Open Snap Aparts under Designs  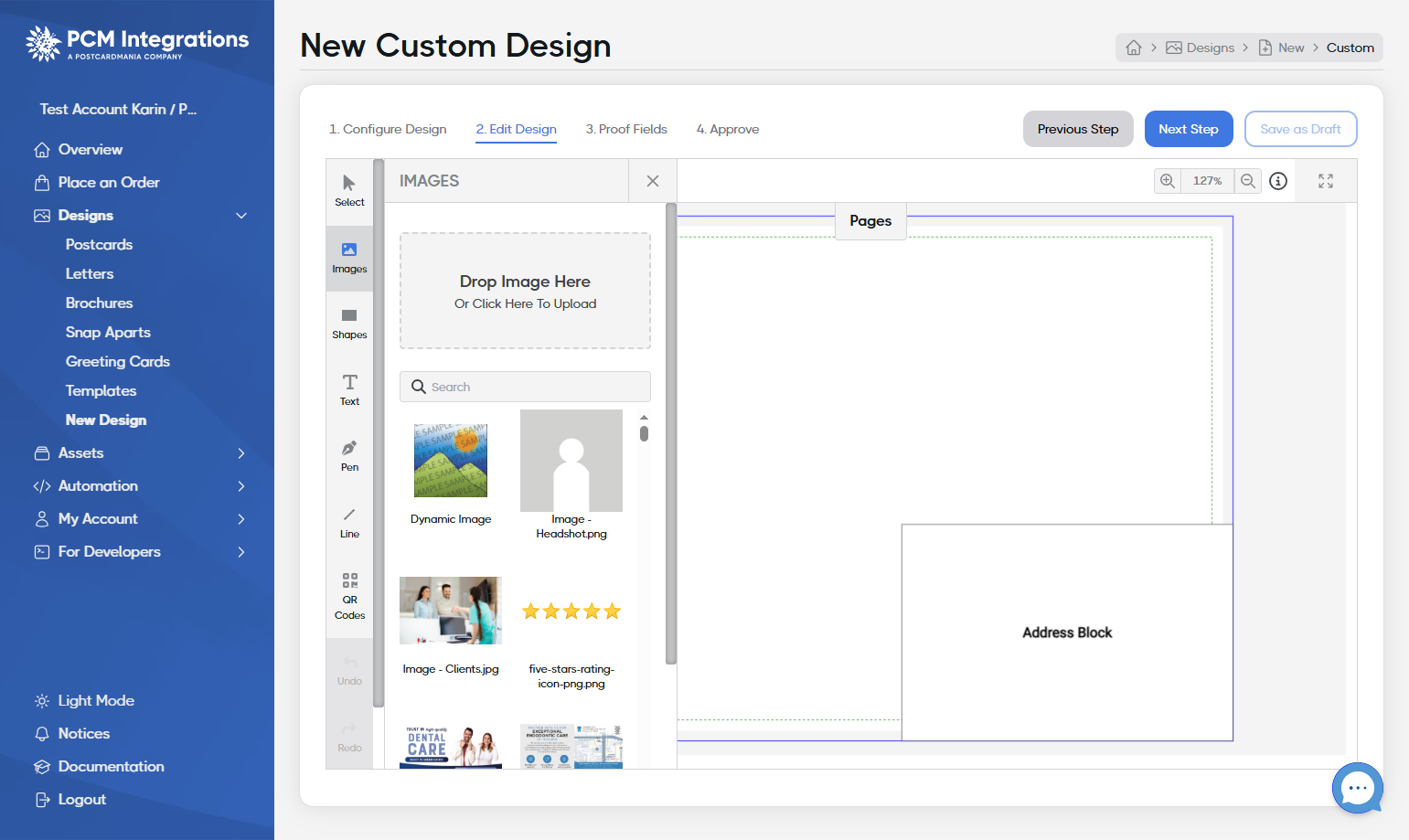click(x=108, y=332)
